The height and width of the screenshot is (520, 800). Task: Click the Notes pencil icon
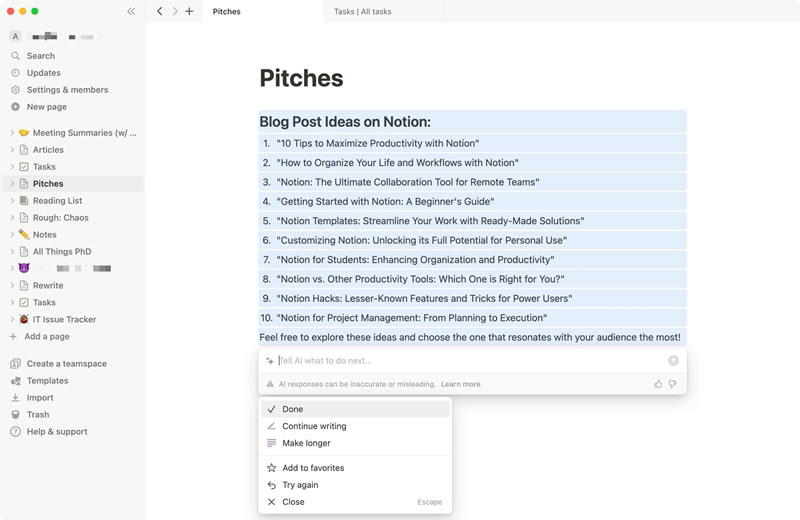23,234
